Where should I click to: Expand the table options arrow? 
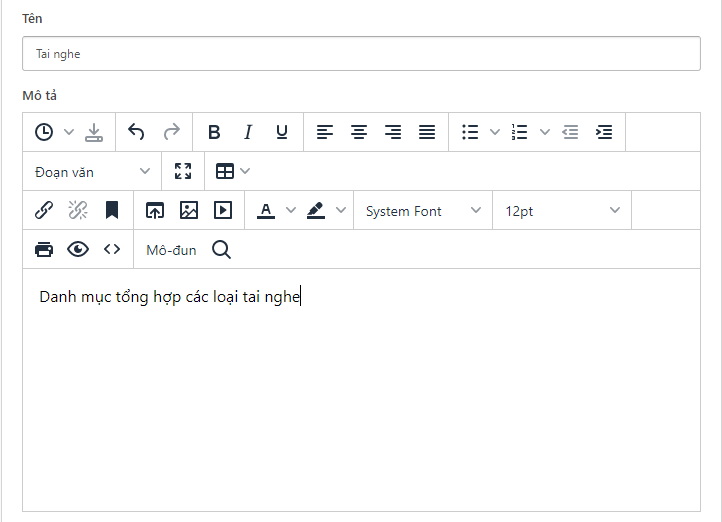pyautogui.click(x=245, y=171)
